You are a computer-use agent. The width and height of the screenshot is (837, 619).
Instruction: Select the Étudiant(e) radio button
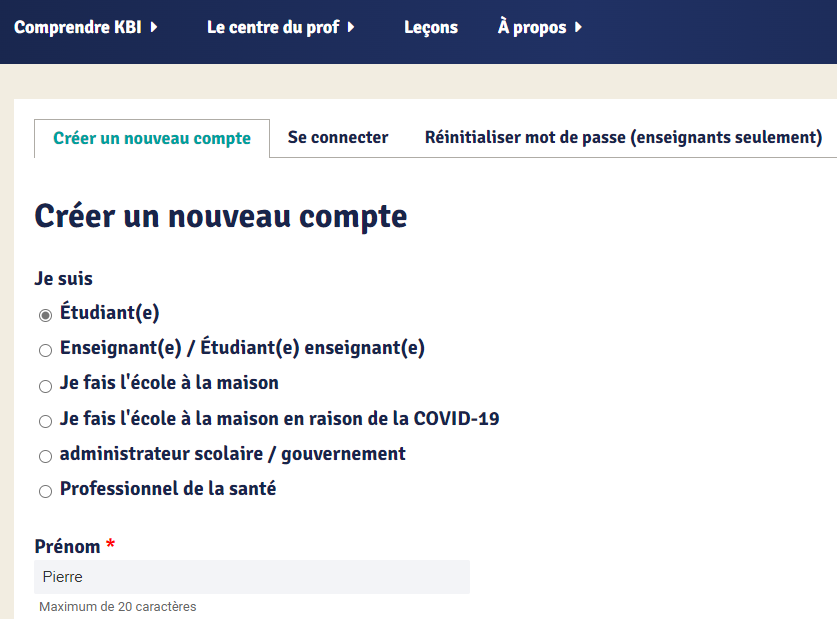coord(45,315)
